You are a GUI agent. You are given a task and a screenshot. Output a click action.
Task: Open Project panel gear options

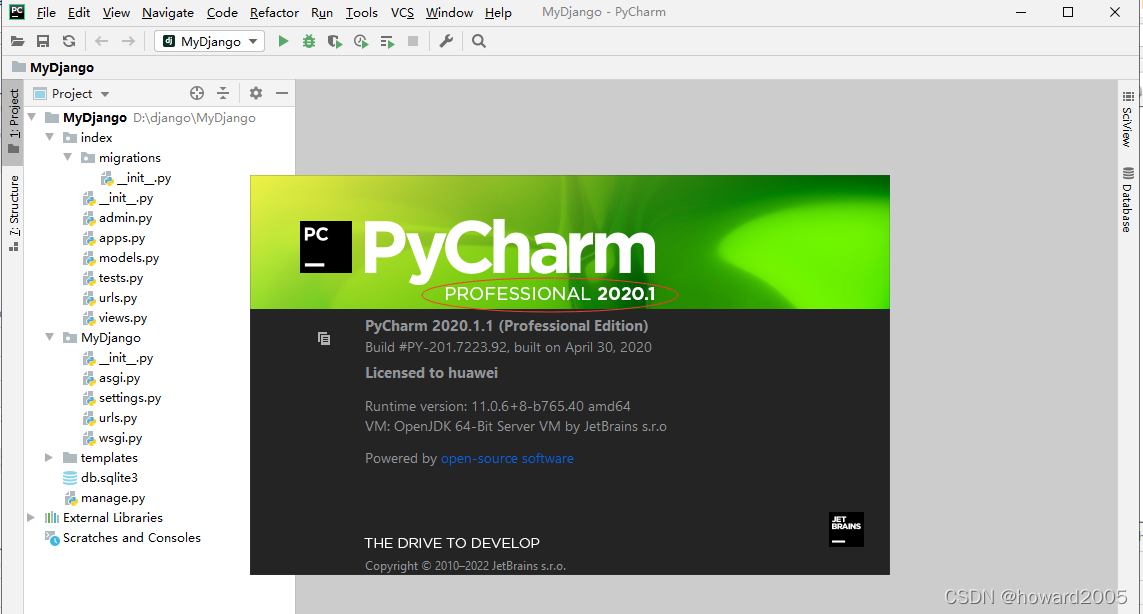[x=255, y=93]
